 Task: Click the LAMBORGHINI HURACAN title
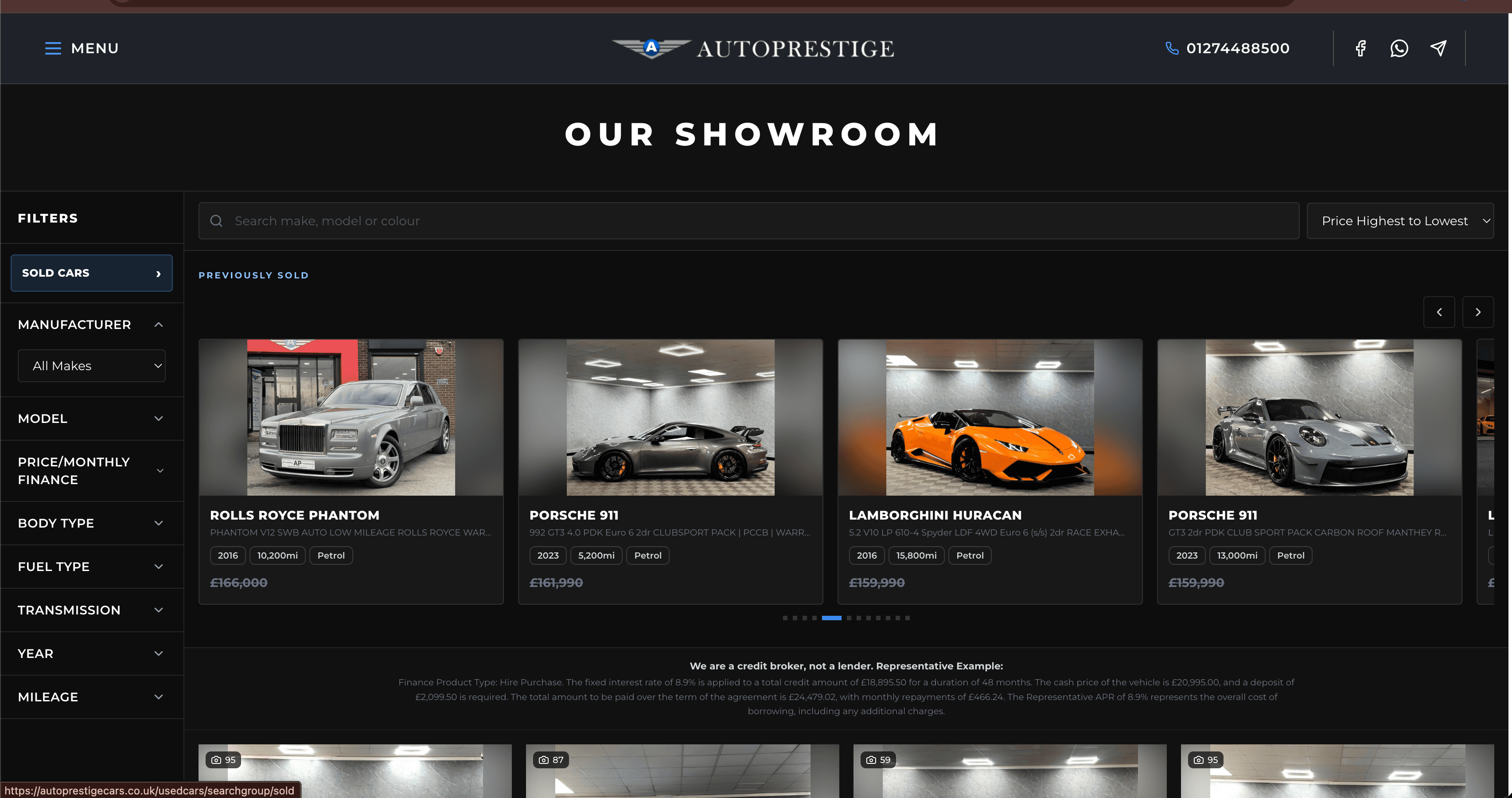pyautogui.click(x=935, y=515)
